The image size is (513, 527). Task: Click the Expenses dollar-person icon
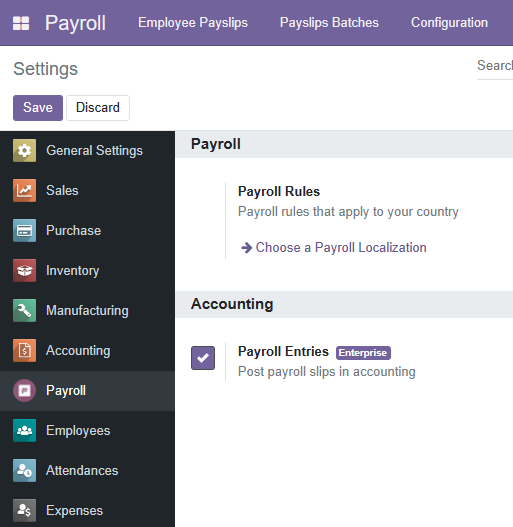coord(25,511)
